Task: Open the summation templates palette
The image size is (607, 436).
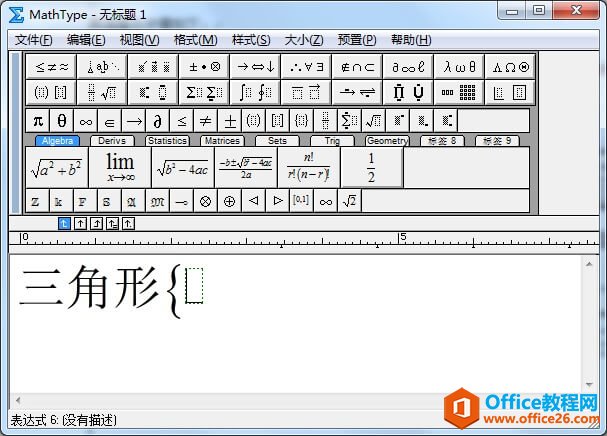Action: tap(204, 93)
